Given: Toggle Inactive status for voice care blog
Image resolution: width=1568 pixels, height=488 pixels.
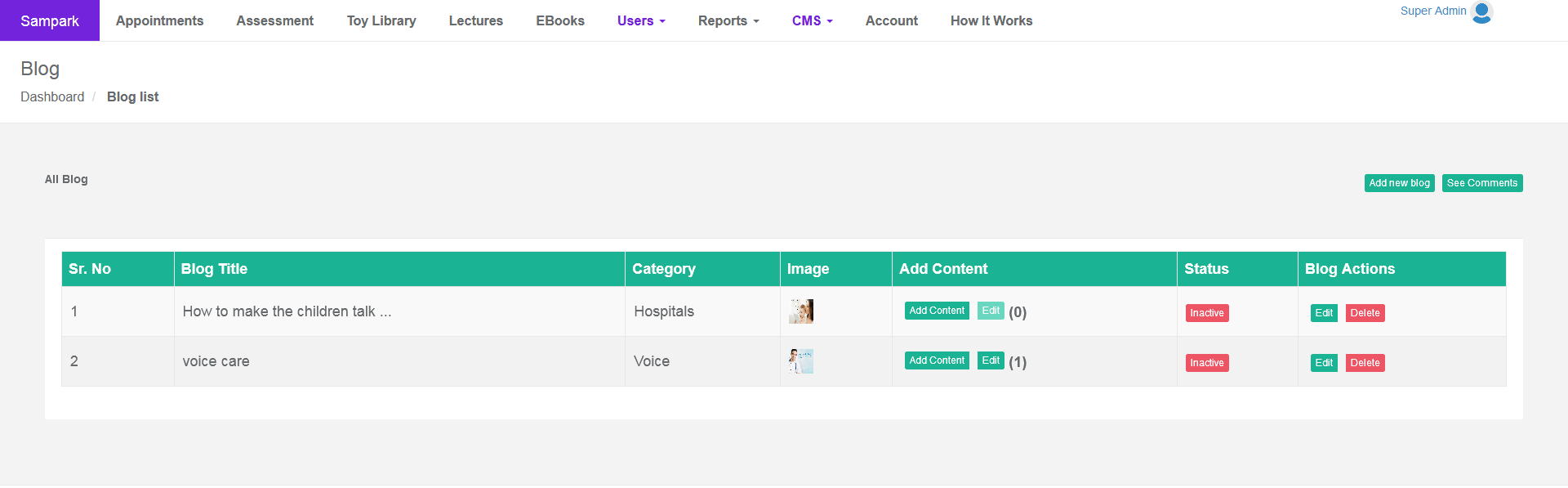Looking at the screenshot, I should pyautogui.click(x=1206, y=363).
